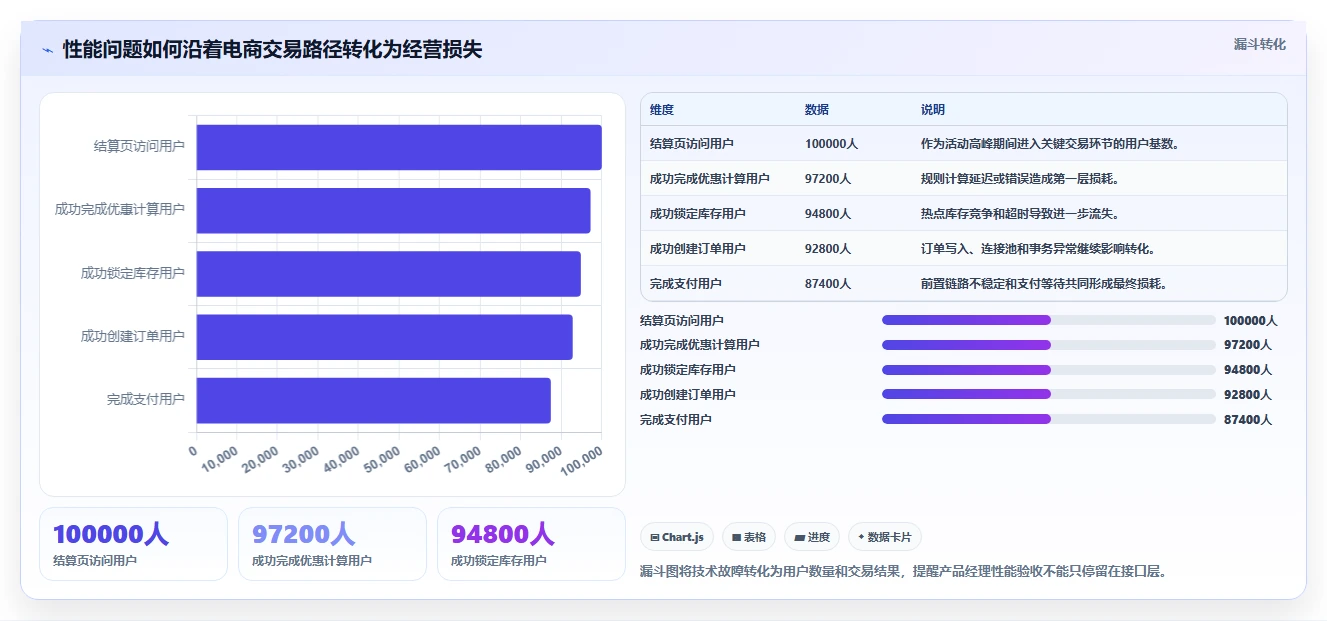Select the 成功锁定库存用户 cell in the table

(x=698, y=214)
